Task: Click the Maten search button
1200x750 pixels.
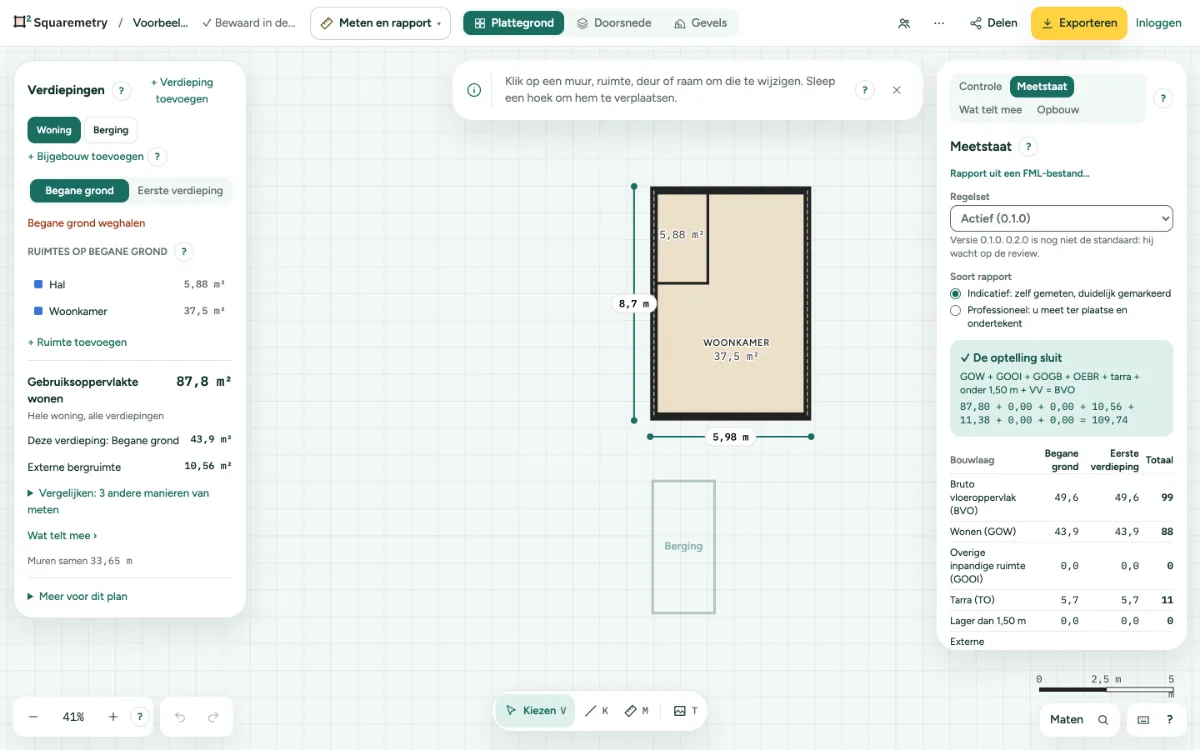Action: coord(1079,720)
